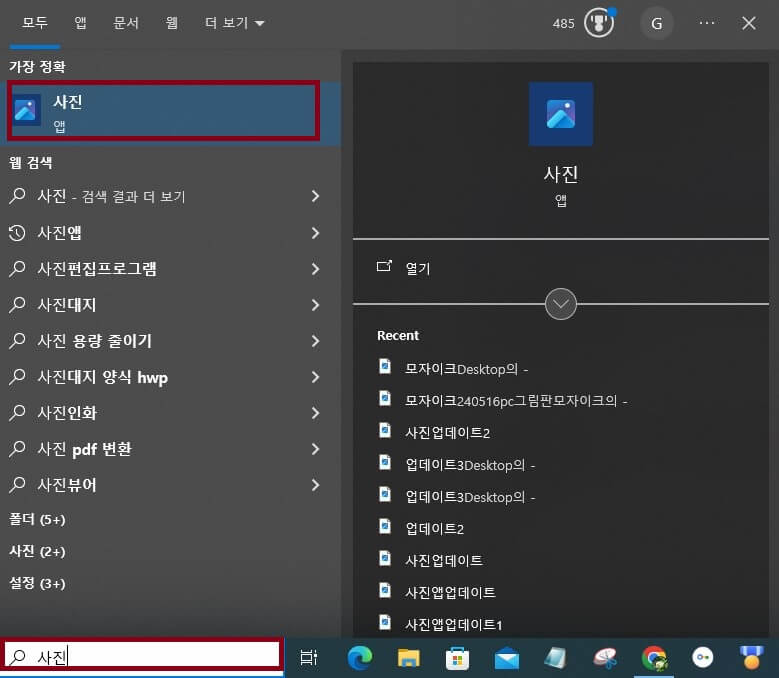This screenshot has width=779, height=678.
Task: Expand actions with the circular chevron button
Action: pos(560,303)
